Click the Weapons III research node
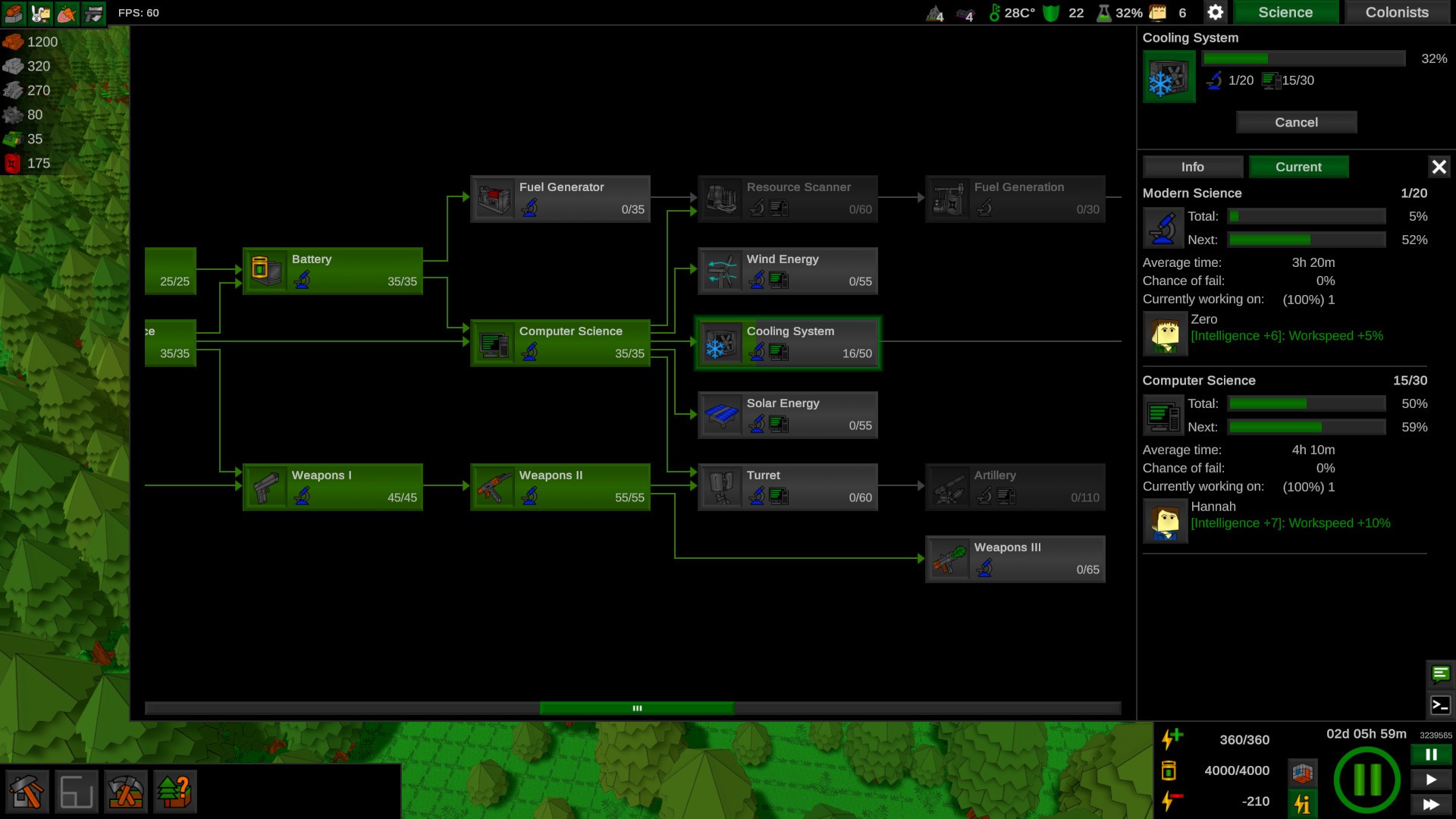Image resolution: width=1456 pixels, height=819 pixels. (1015, 559)
